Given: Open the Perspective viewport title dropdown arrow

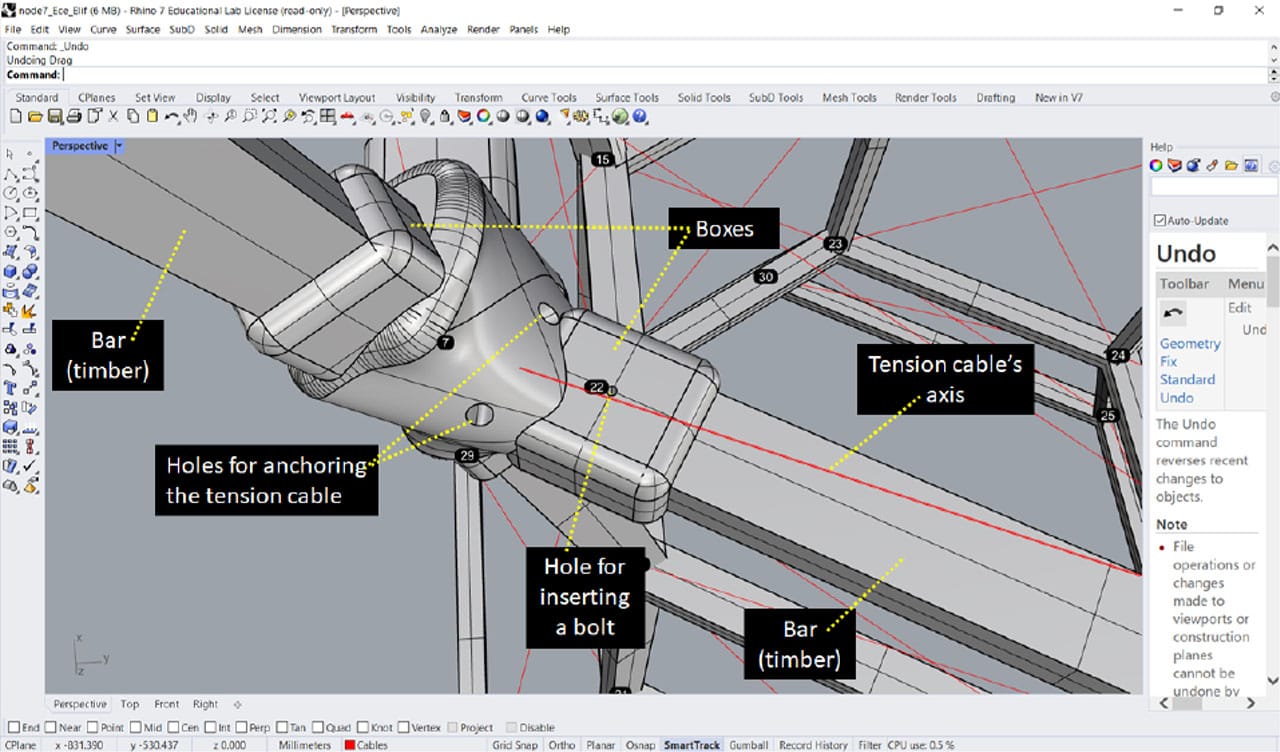Looking at the screenshot, I should click(x=119, y=146).
